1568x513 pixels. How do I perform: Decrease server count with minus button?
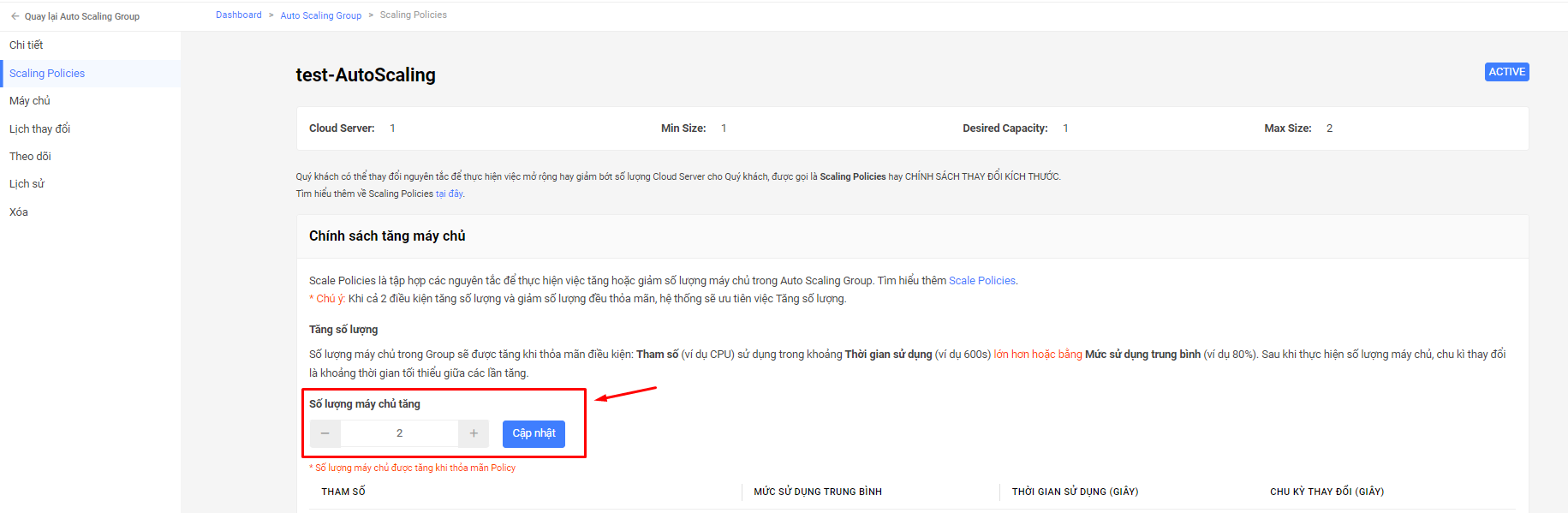point(325,433)
